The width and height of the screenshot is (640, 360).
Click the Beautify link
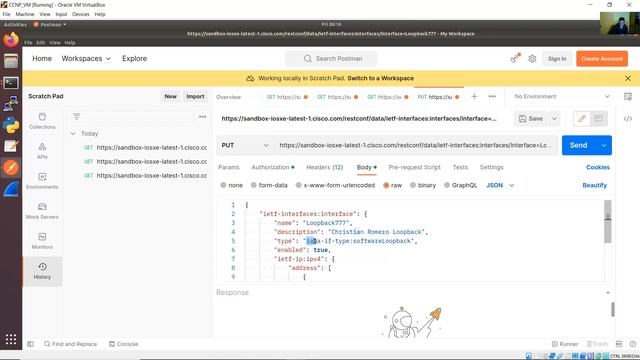coord(594,185)
